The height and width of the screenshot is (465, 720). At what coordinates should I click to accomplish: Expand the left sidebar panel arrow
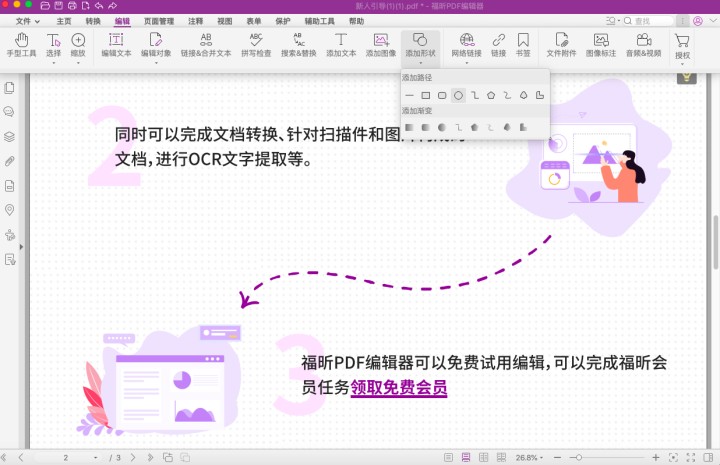(x=21, y=247)
